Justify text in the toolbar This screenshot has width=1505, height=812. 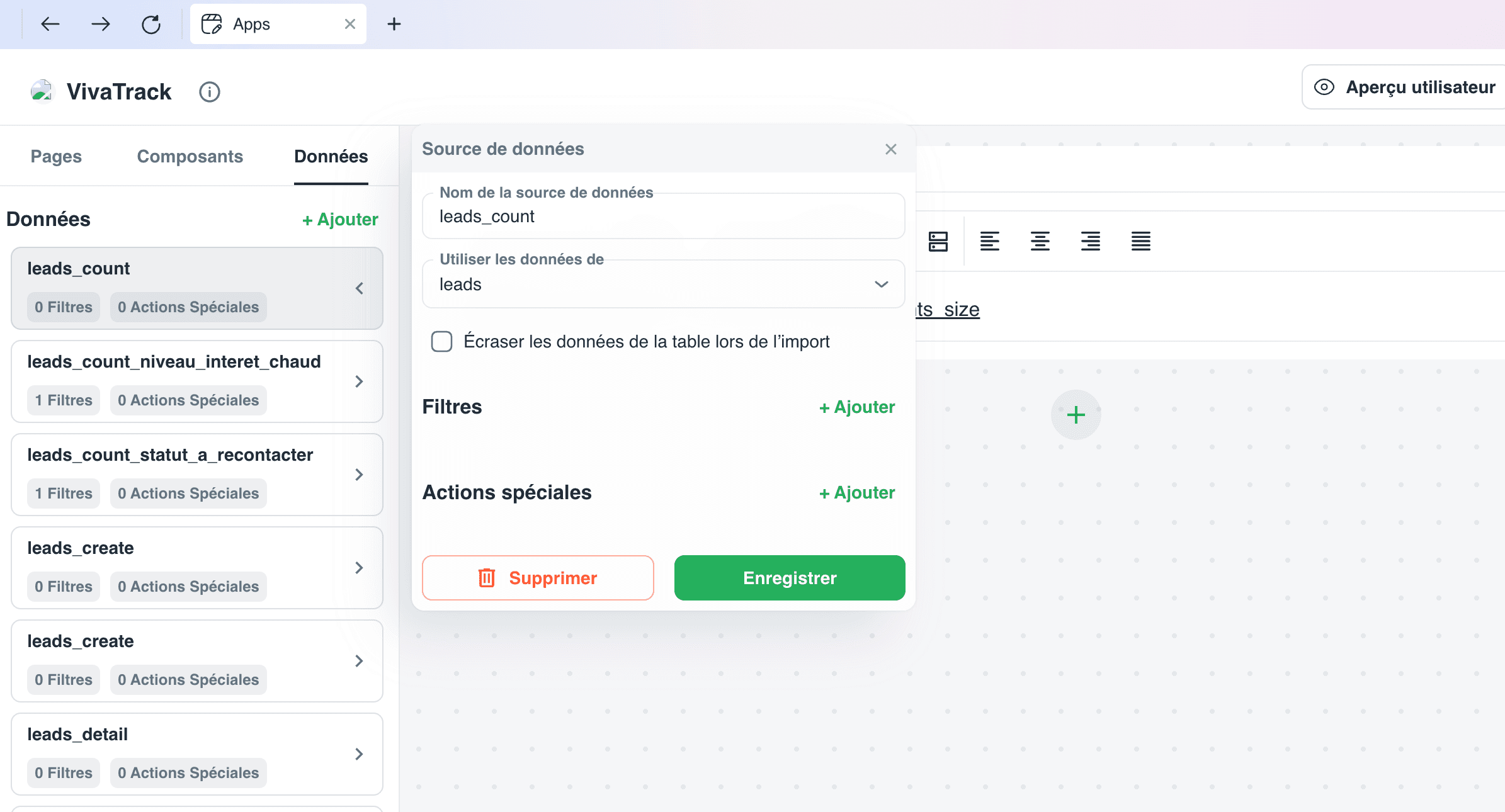tap(1141, 241)
